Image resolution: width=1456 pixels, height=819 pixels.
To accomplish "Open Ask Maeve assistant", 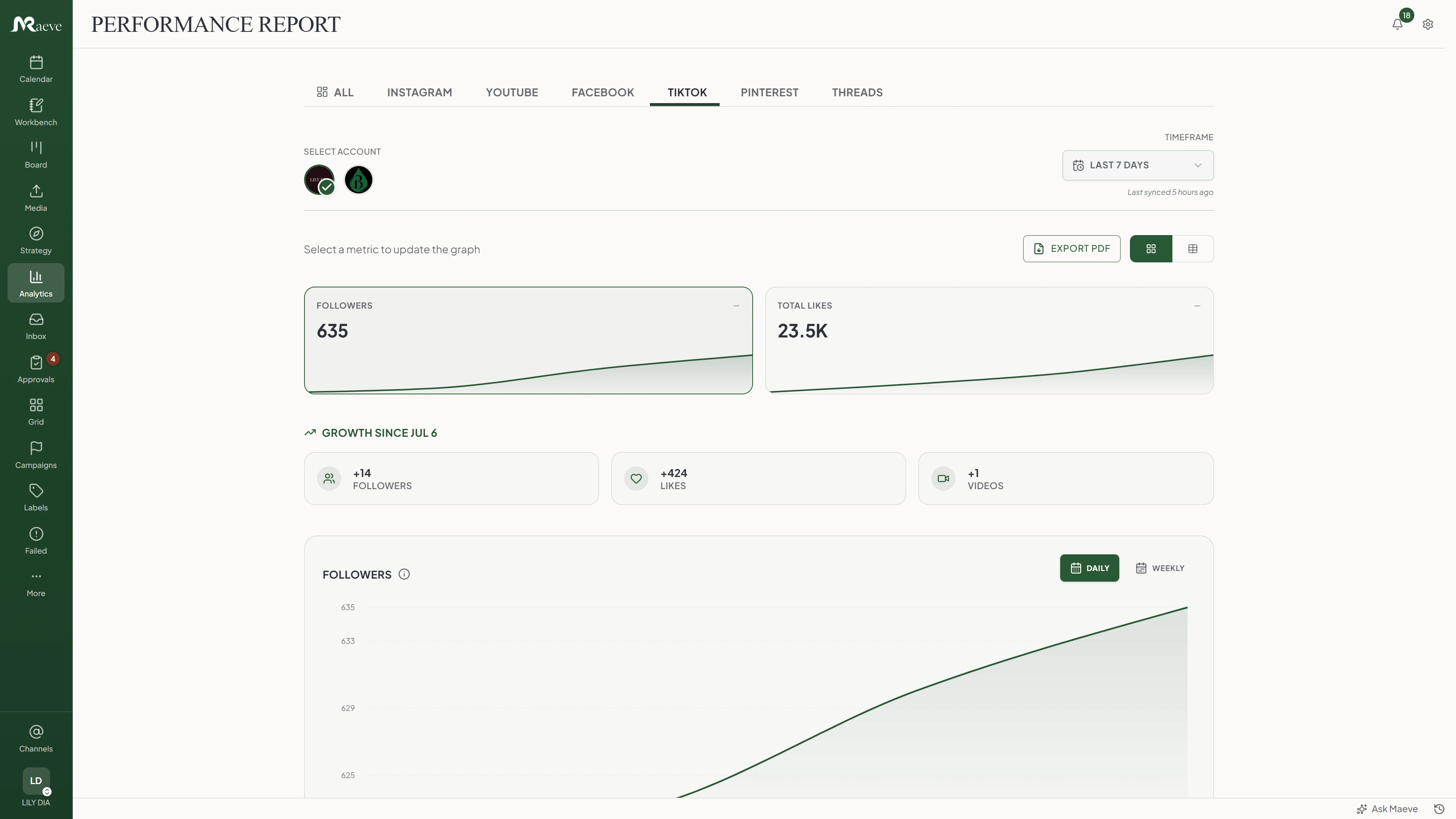I will [1388, 809].
